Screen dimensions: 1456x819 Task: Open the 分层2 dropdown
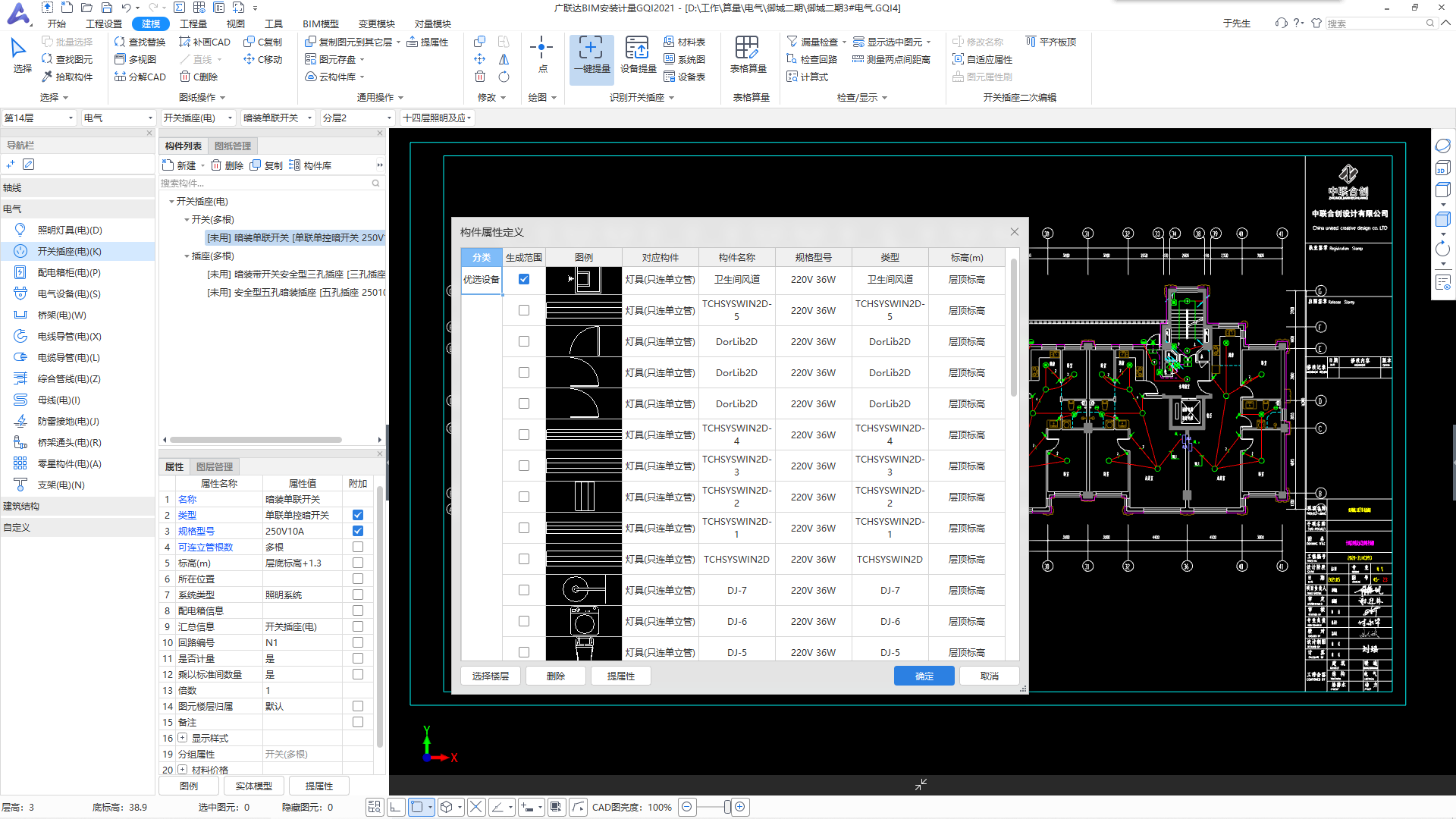pyautogui.click(x=357, y=118)
